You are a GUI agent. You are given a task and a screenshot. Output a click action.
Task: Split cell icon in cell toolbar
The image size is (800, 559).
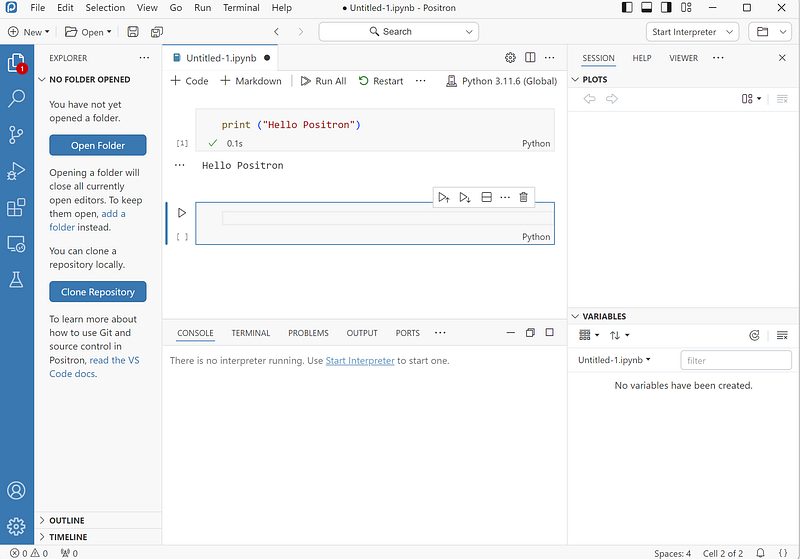486,197
